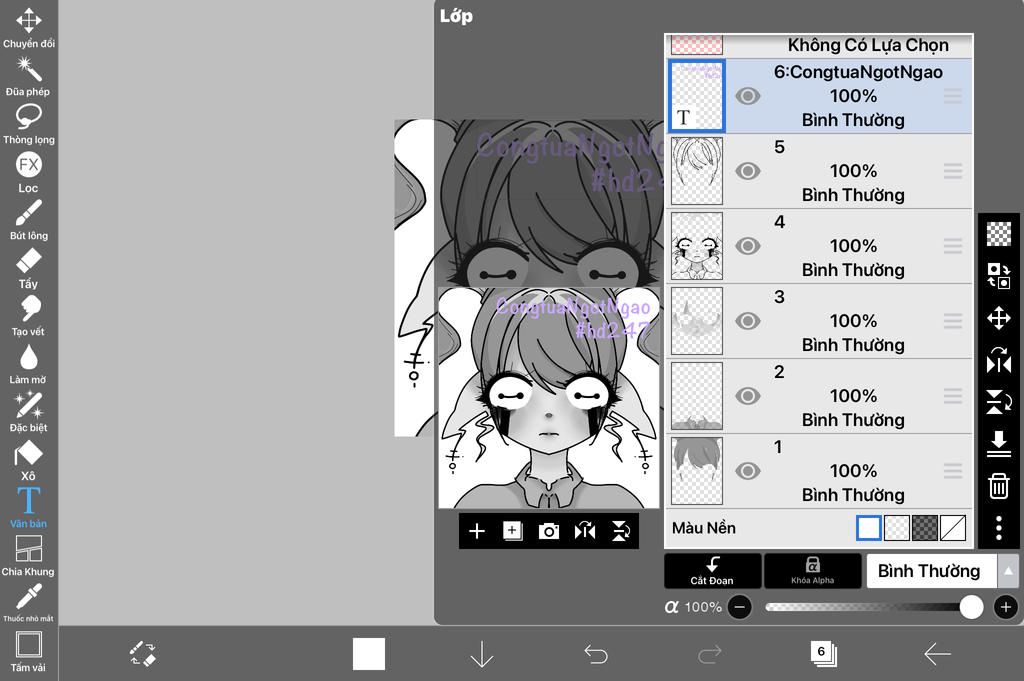Select the Làm mờ blur tool
1024x681 pixels.
(x=29, y=364)
